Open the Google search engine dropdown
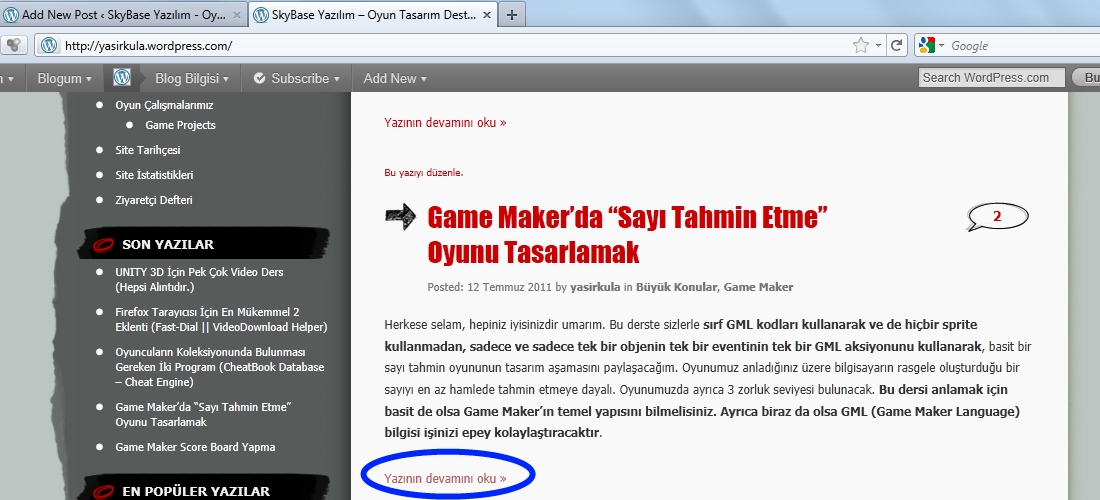Image resolution: width=1100 pixels, height=500 pixels. coord(930,45)
